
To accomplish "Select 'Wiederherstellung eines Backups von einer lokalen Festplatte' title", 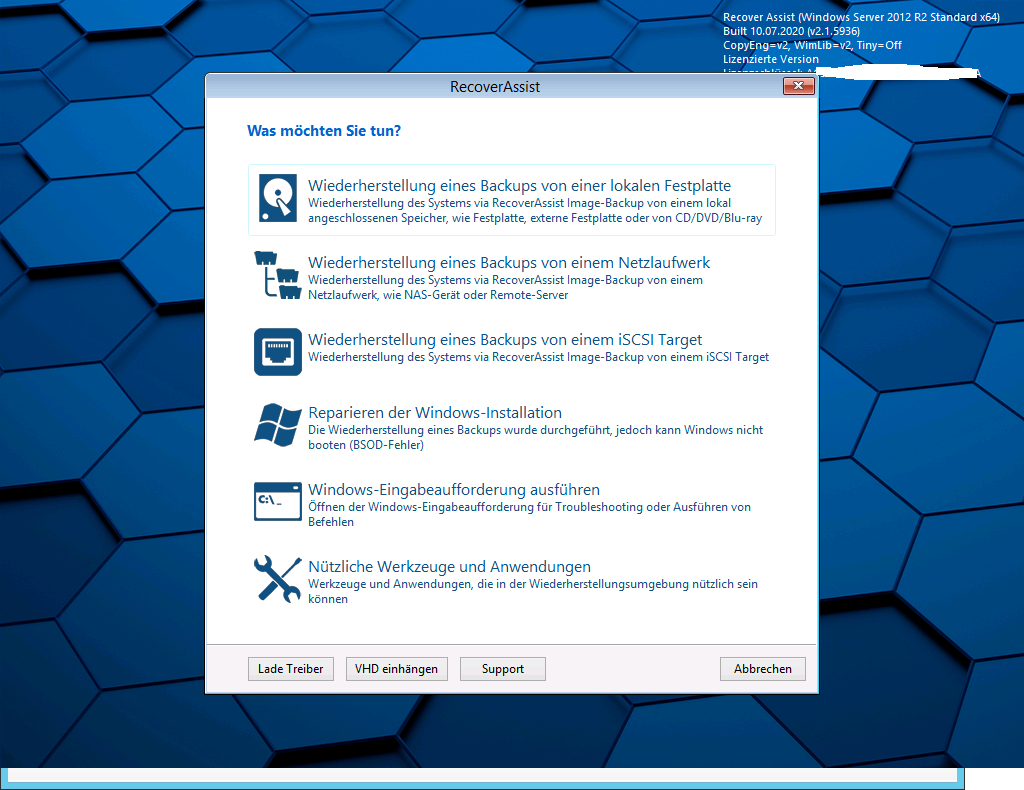I will (x=519, y=186).
